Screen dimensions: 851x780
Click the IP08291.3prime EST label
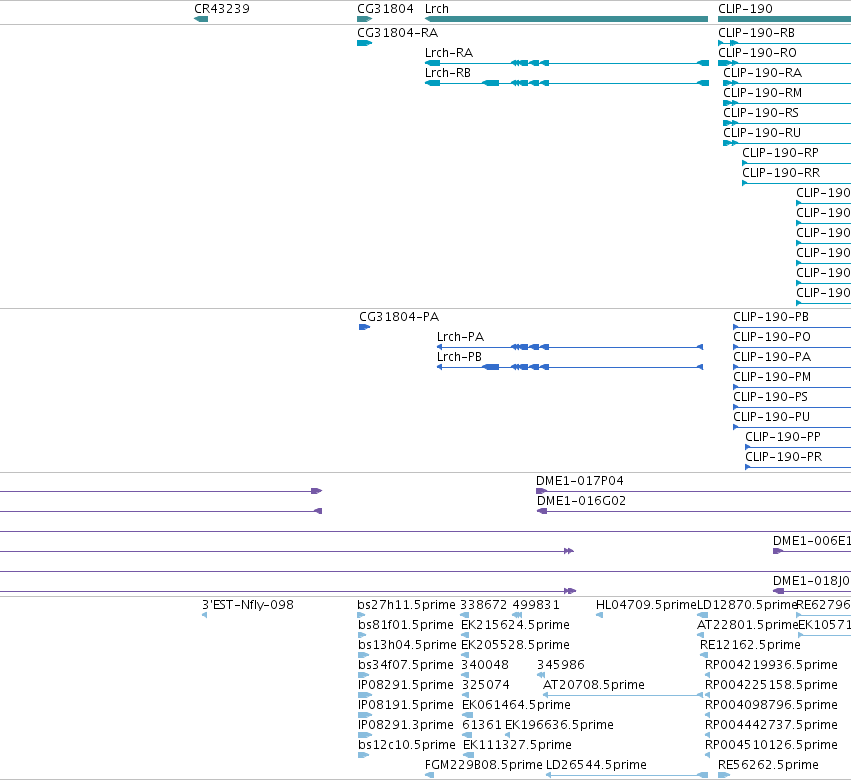pyautogui.click(x=406, y=725)
